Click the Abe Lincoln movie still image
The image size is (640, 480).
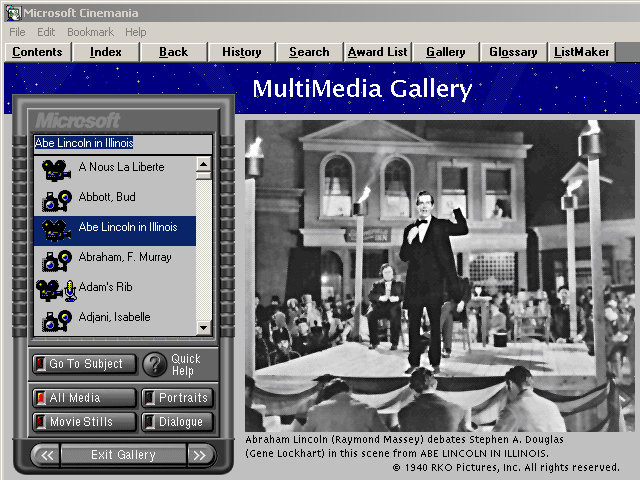pyautogui.click(x=440, y=276)
